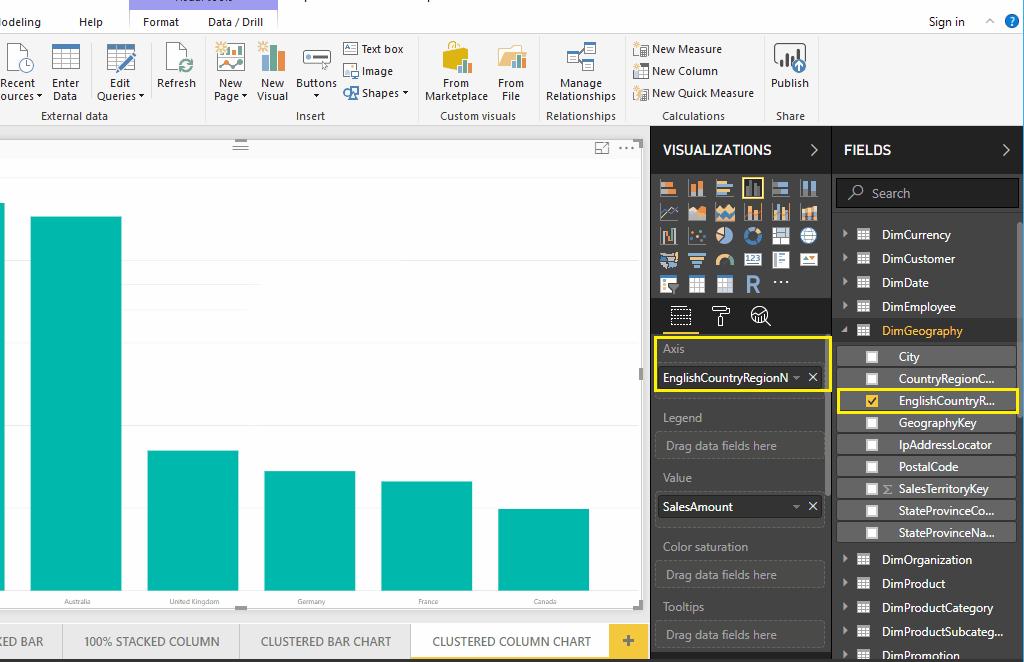The width and height of the screenshot is (1024, 662).
Task: Click the Search fields input box
Action: (x=928, y=193)
